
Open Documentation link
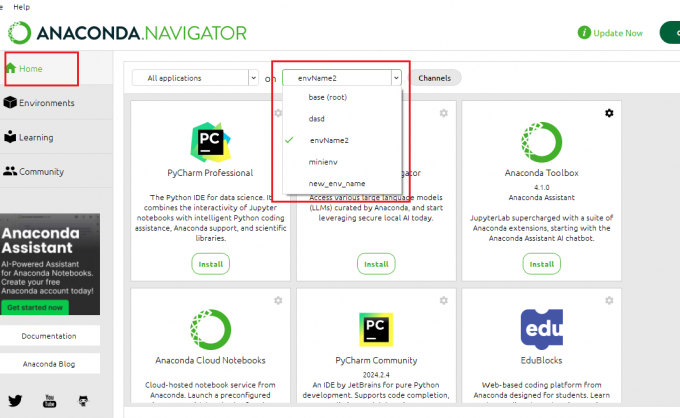[x=49, y=336]
